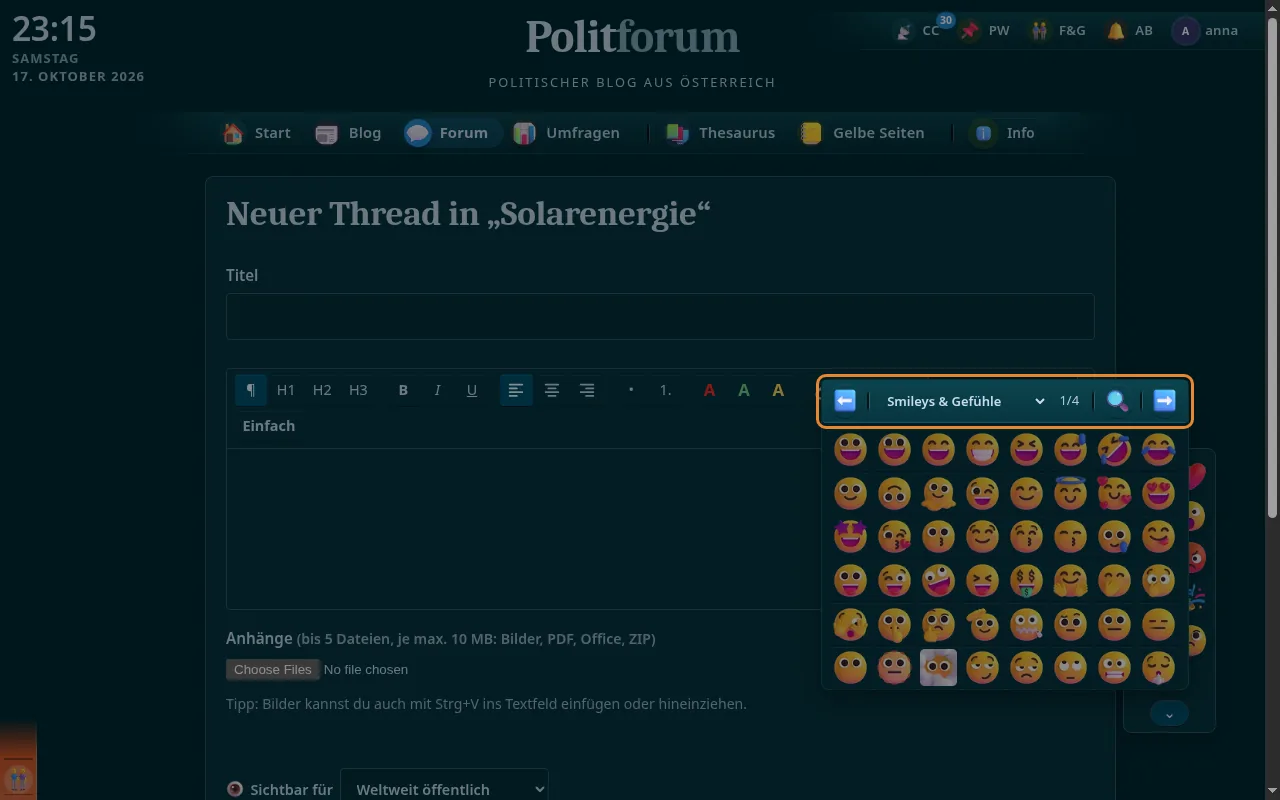1280x800 pixels.
Task: Open the Umfragen section
Action: click(x=567, y=133)
